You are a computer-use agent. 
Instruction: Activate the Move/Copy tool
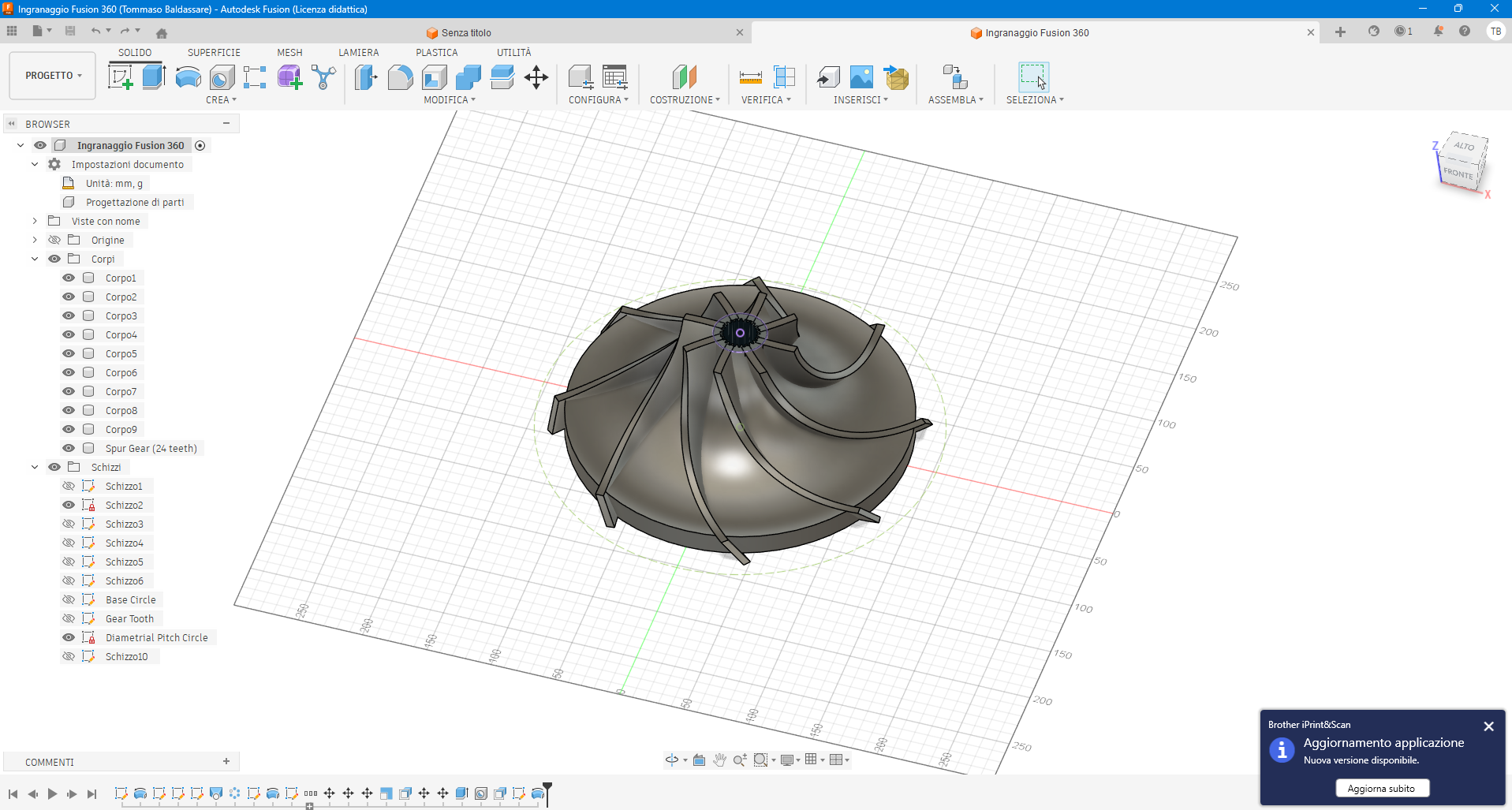[x=536, y=77]
